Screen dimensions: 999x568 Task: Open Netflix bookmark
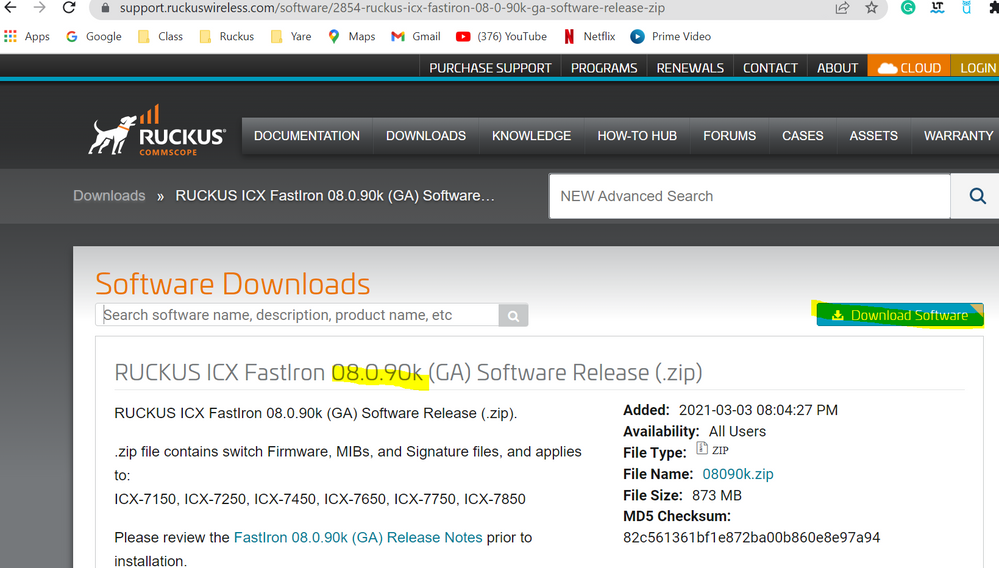tap(590, 36)
